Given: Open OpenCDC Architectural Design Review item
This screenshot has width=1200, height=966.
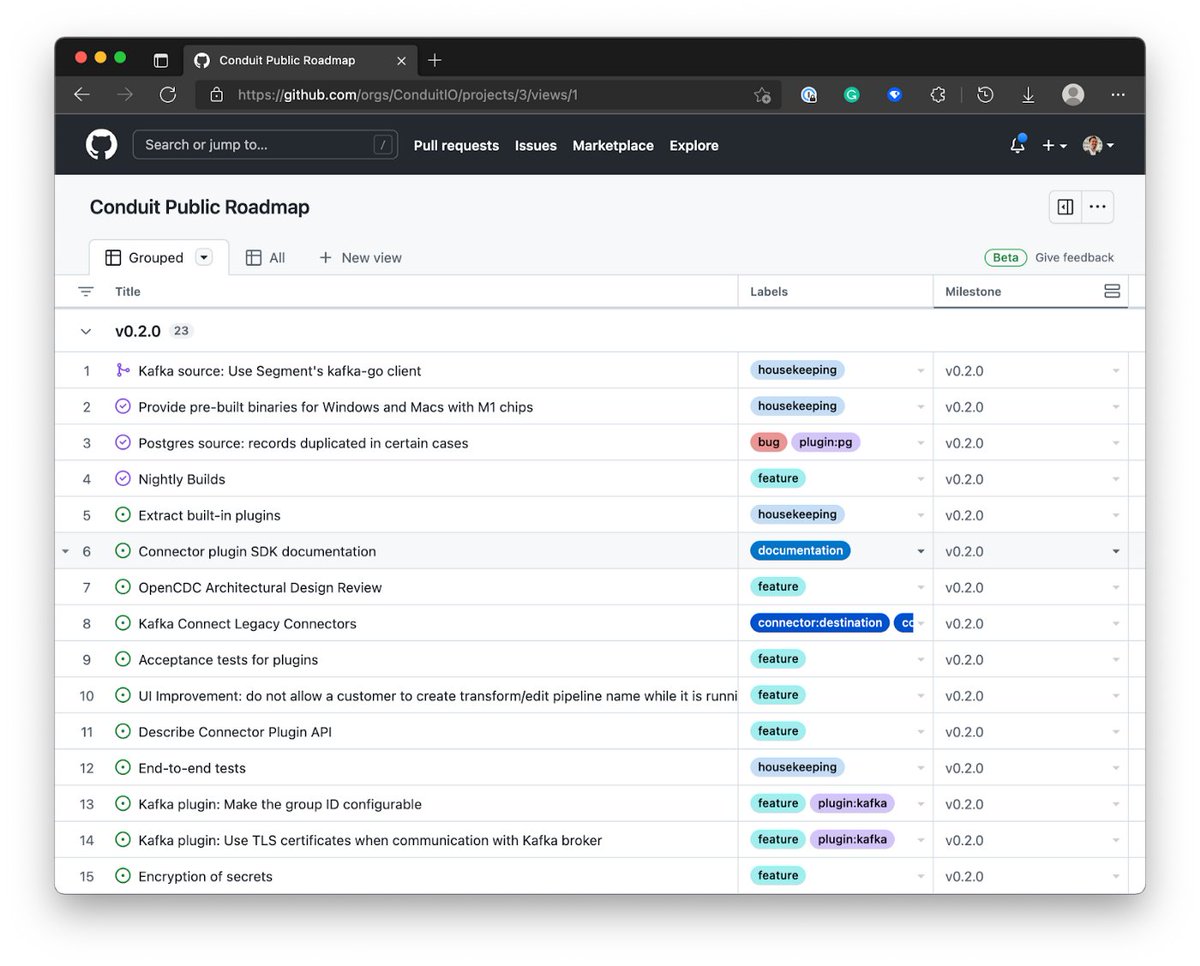Looking at the screenshot, I should click(x=260, y=587).
